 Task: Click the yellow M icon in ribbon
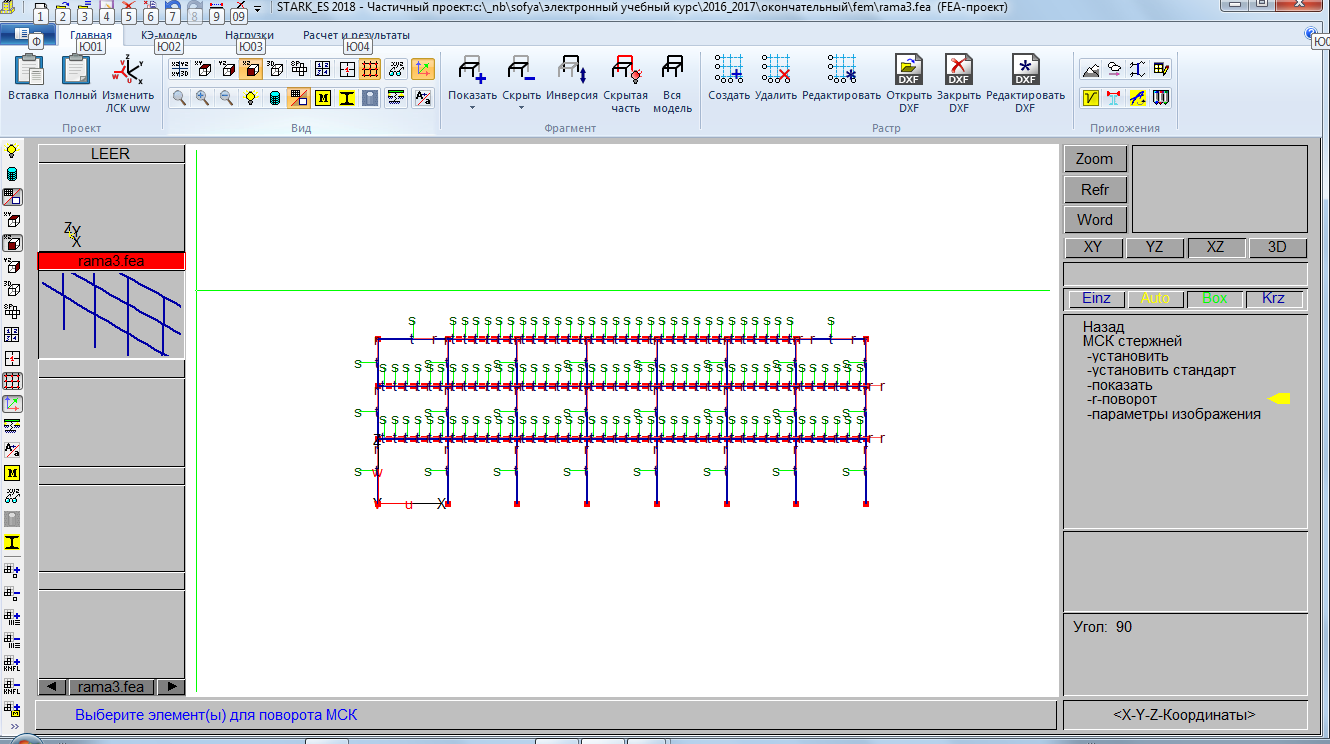(323, 98)
